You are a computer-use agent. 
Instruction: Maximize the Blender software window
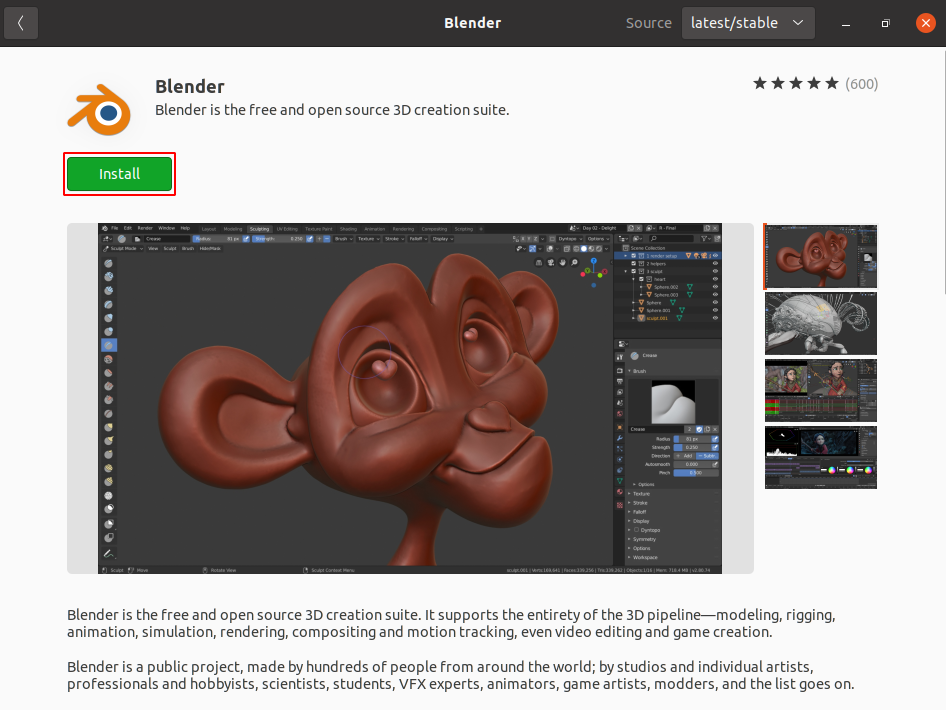click(x=885, y=24)
